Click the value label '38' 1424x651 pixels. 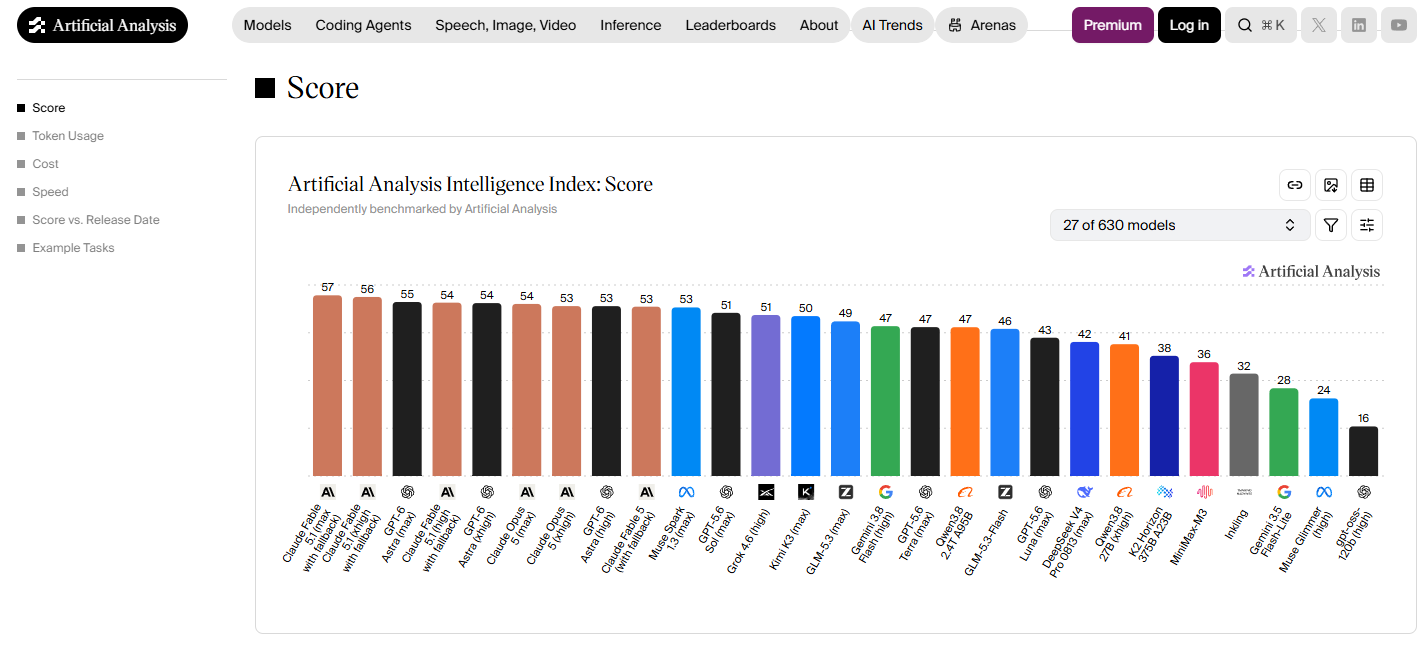click(x=1165, y=348)
